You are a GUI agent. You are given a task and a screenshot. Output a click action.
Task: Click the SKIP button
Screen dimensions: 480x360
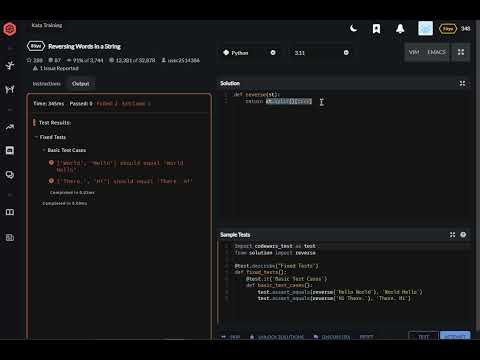pos(231,337)
